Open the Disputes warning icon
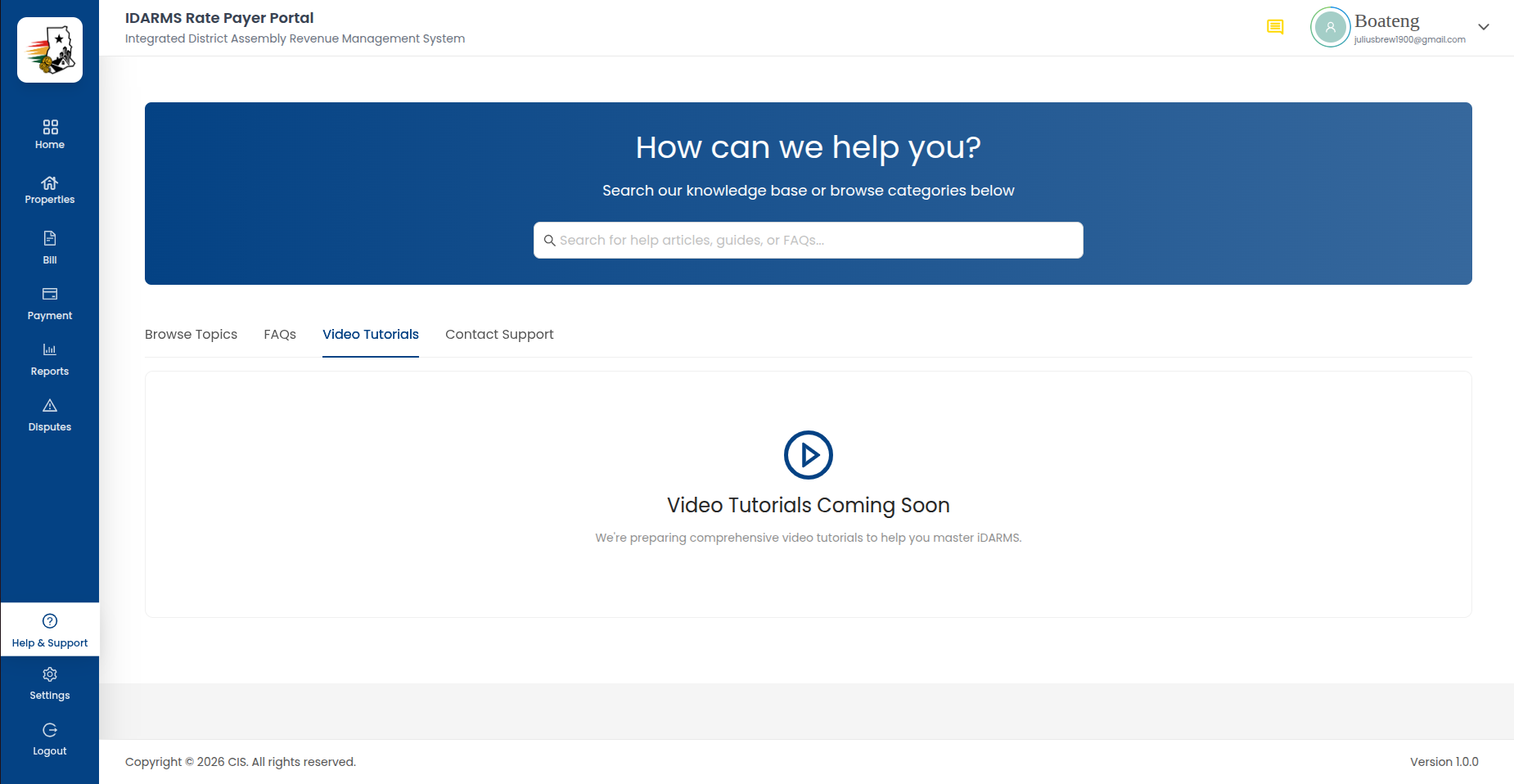This screenshot has width=1514, height=784. click(50, 405)
